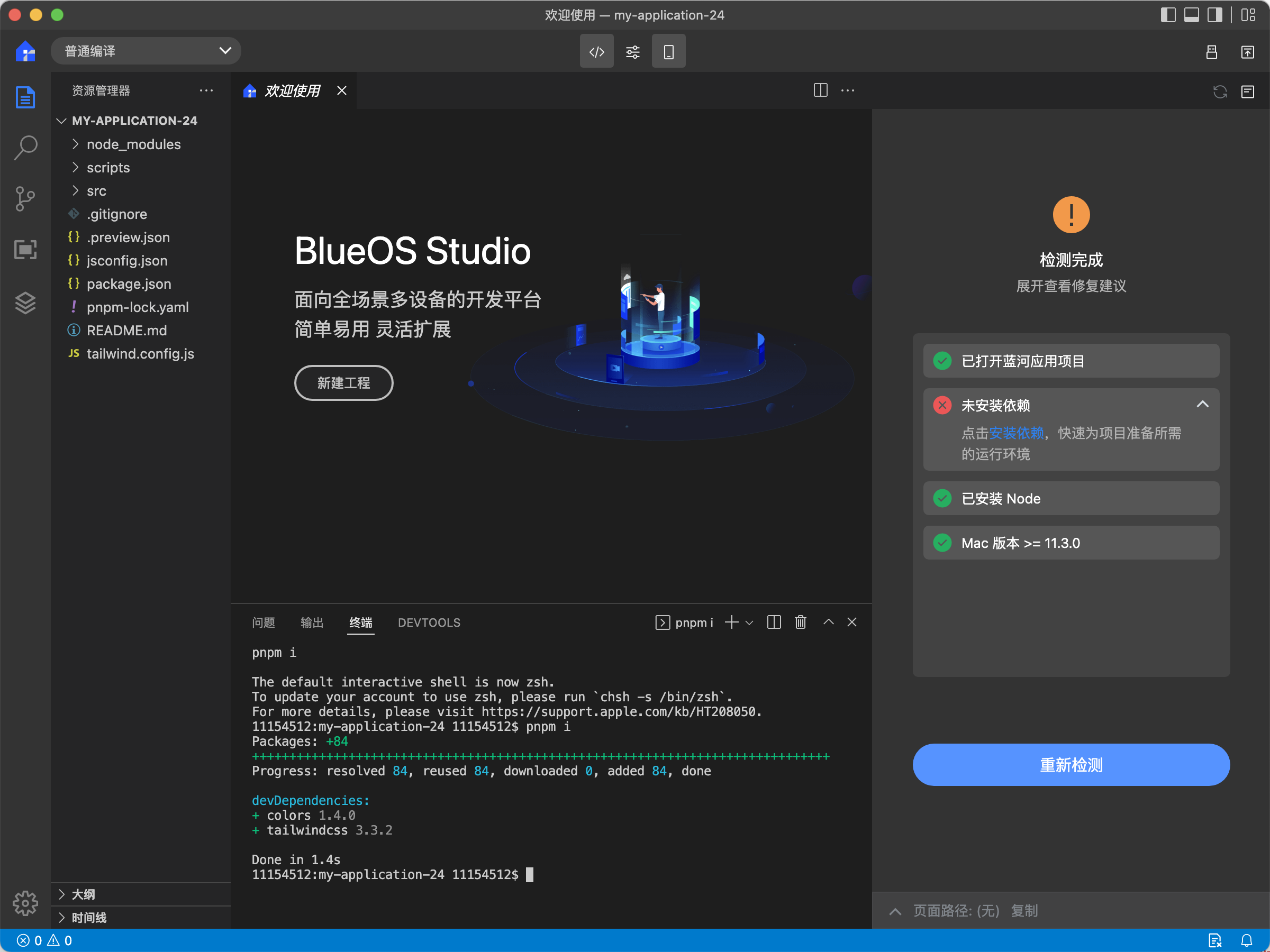Collapse the 未安装依赖 item chevron
This screenshot has width=1270, height=952.
point(1202,405)
